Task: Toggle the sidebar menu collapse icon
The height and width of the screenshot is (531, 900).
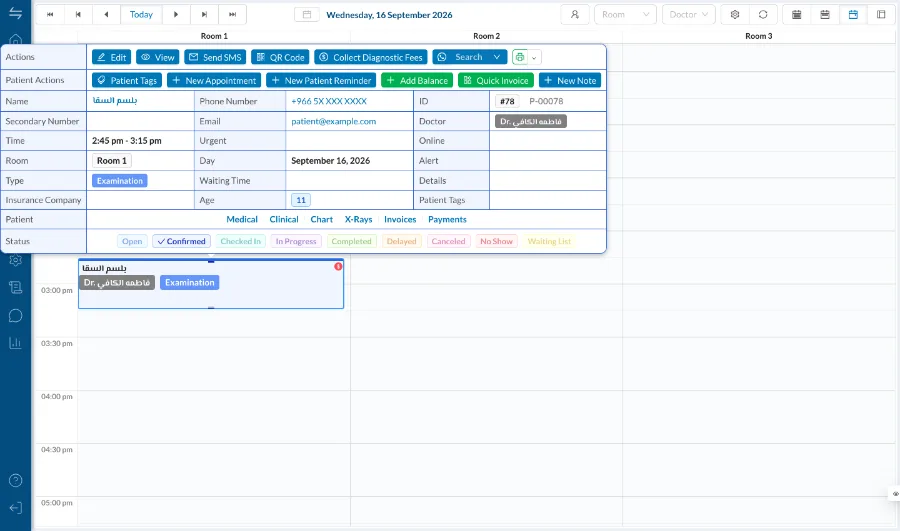Action: [15, 13]
